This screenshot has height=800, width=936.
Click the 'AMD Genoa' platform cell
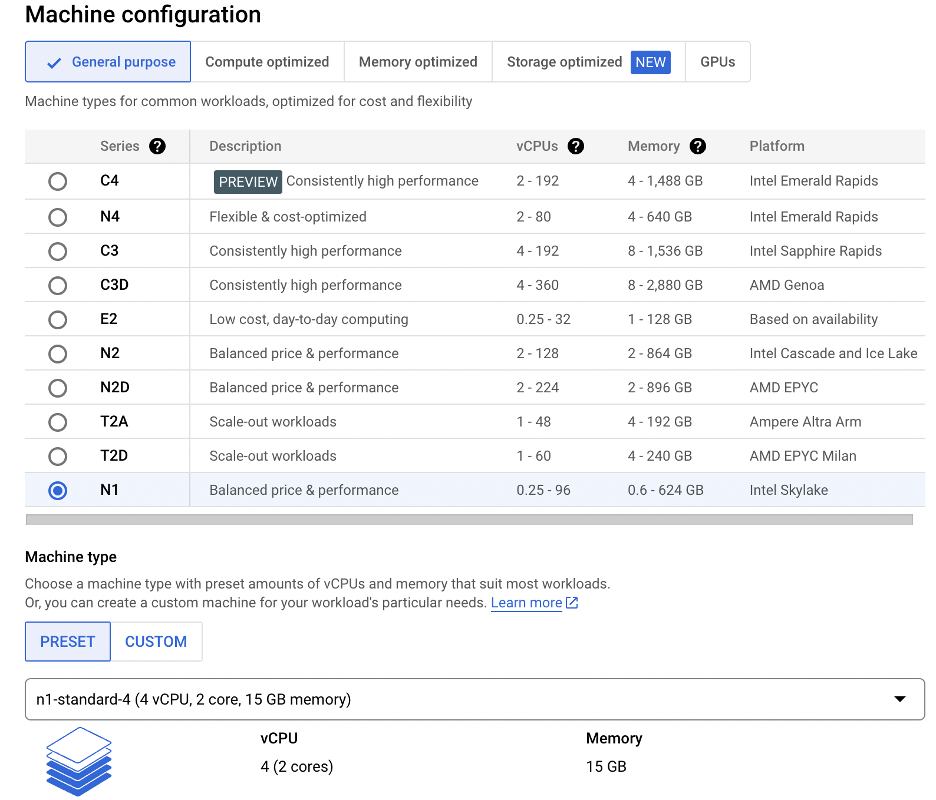(787, 285)
